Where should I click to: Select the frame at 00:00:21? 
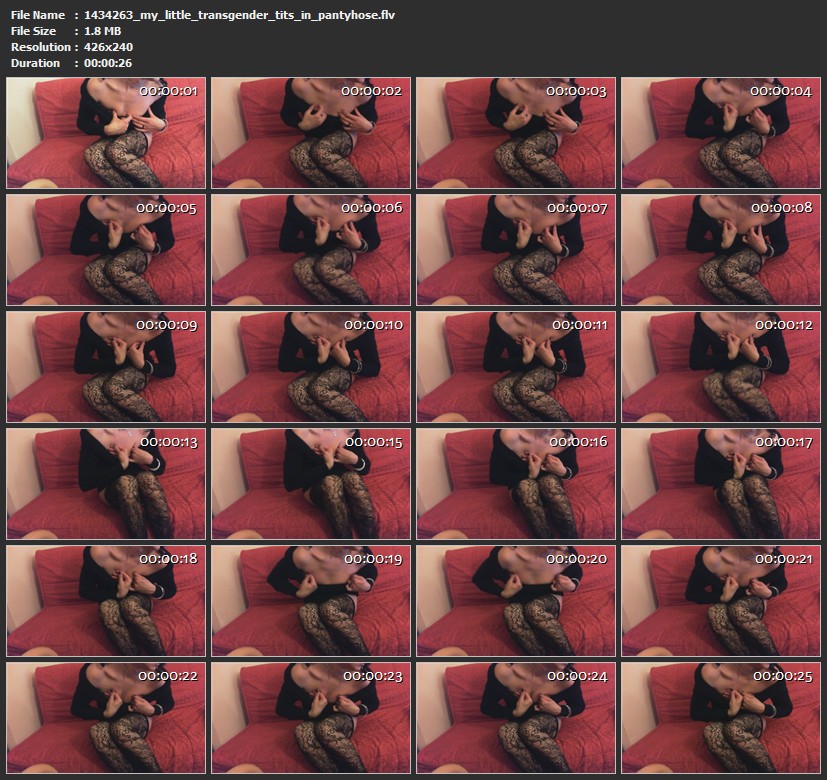pyautogui.click(x=720, y=600)
